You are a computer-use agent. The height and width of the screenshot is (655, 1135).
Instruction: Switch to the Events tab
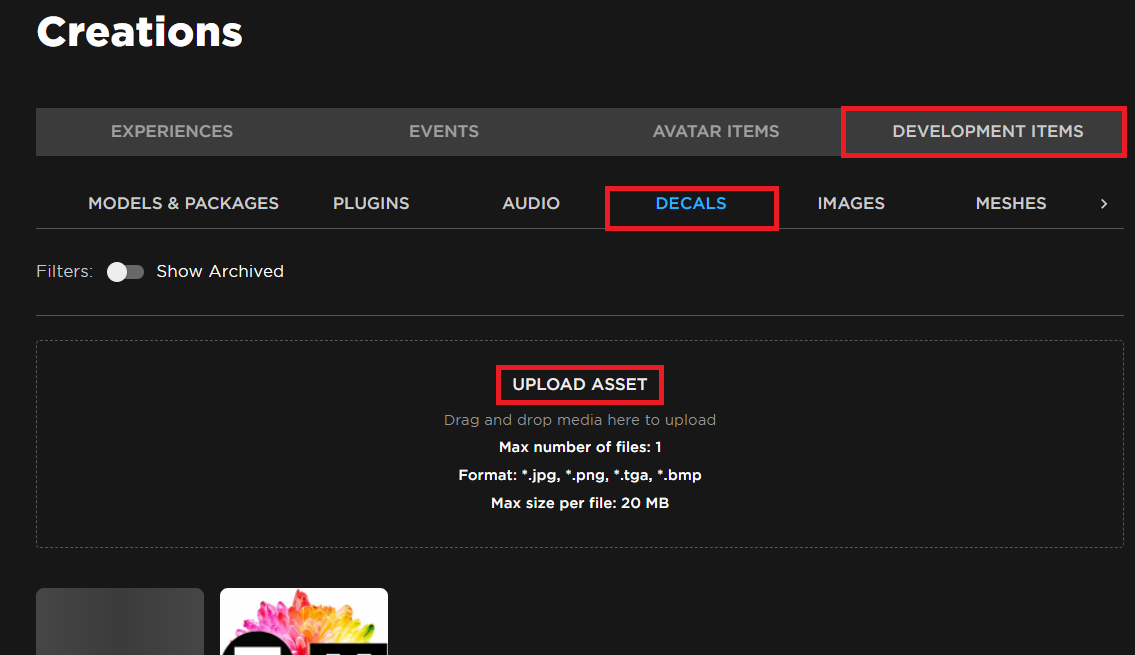(x=444, y=132)
